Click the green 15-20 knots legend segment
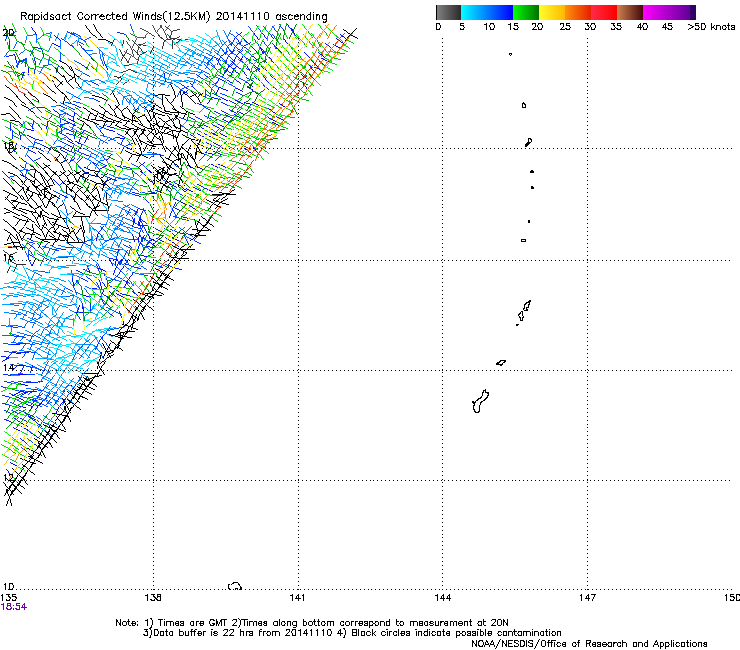This screenshot has width=740, height=650. point(526,12)
